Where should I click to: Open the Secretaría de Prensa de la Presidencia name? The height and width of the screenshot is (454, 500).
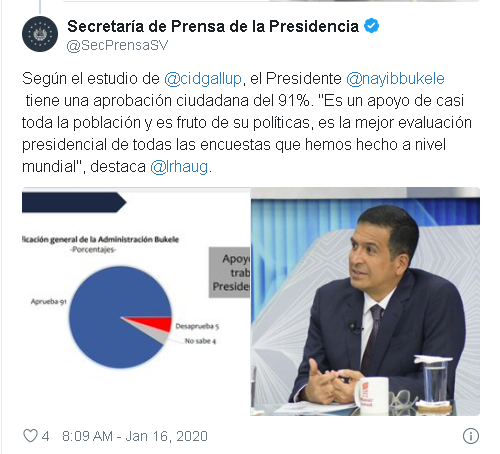(213, 26)
